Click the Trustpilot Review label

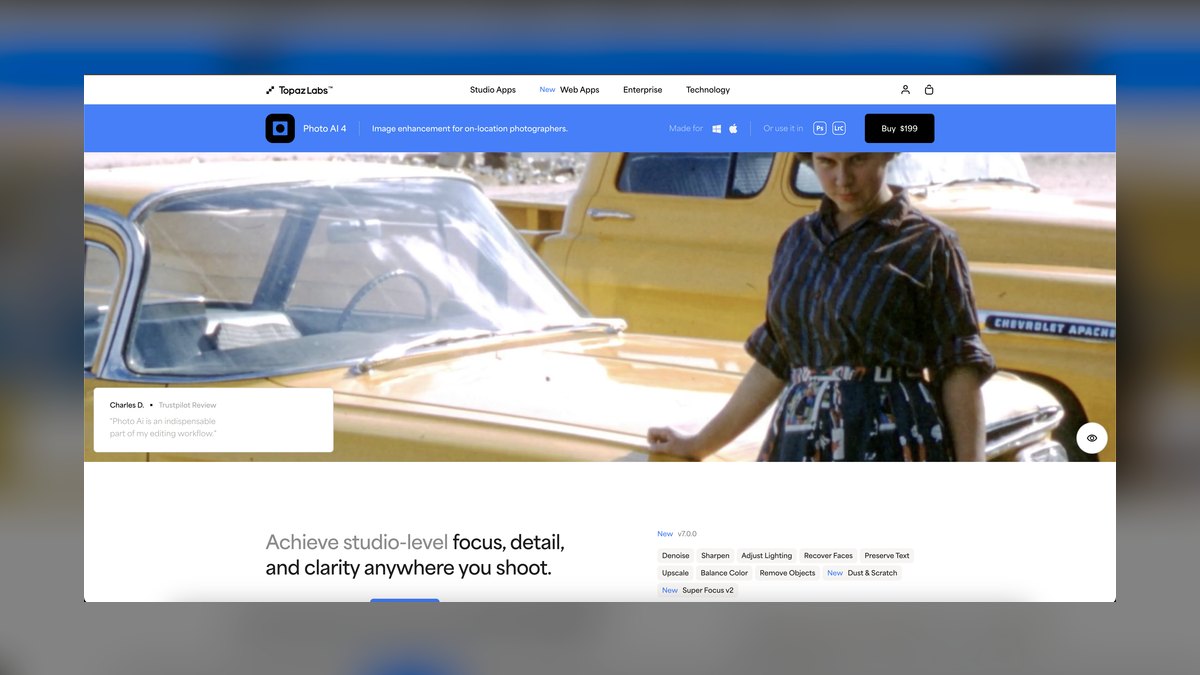point(187,405)
